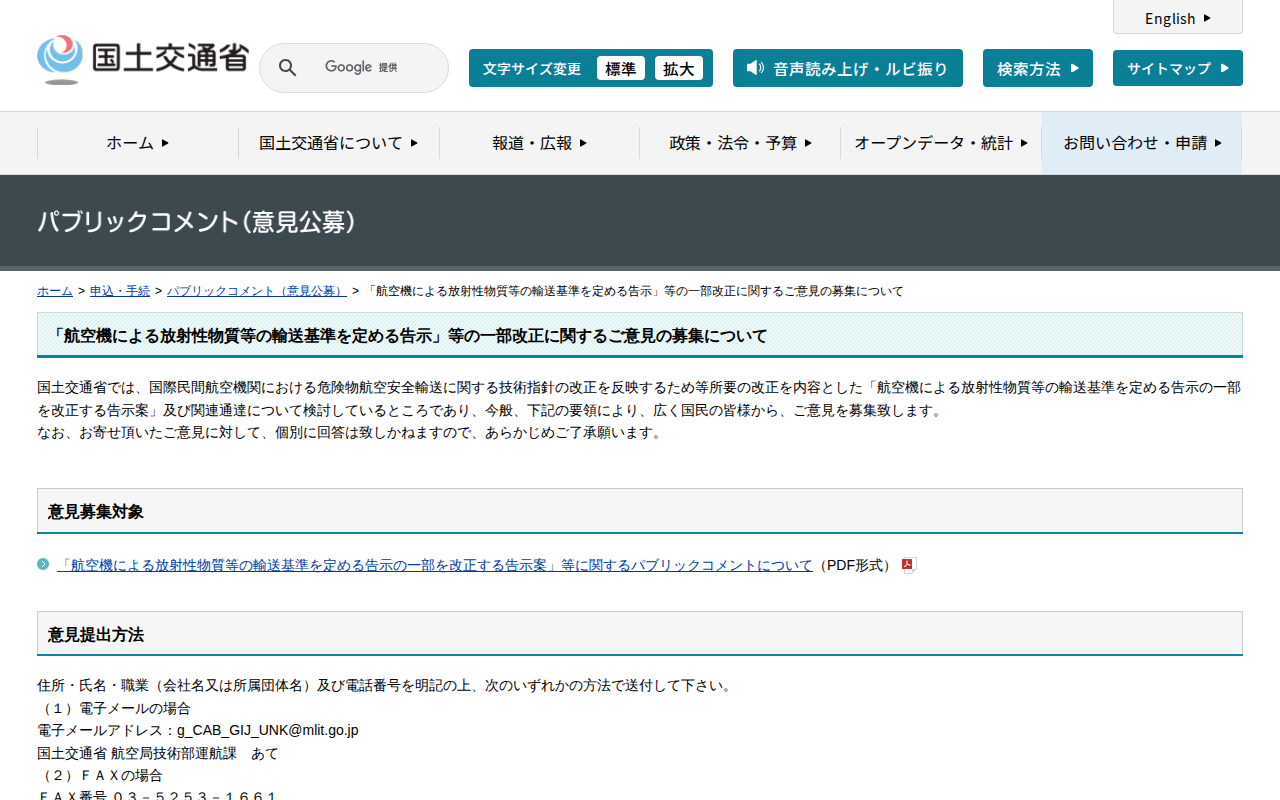Click the PDF icon beside the document link
The width and height of the screenshot is (1280, 800).
coord(908,565)
